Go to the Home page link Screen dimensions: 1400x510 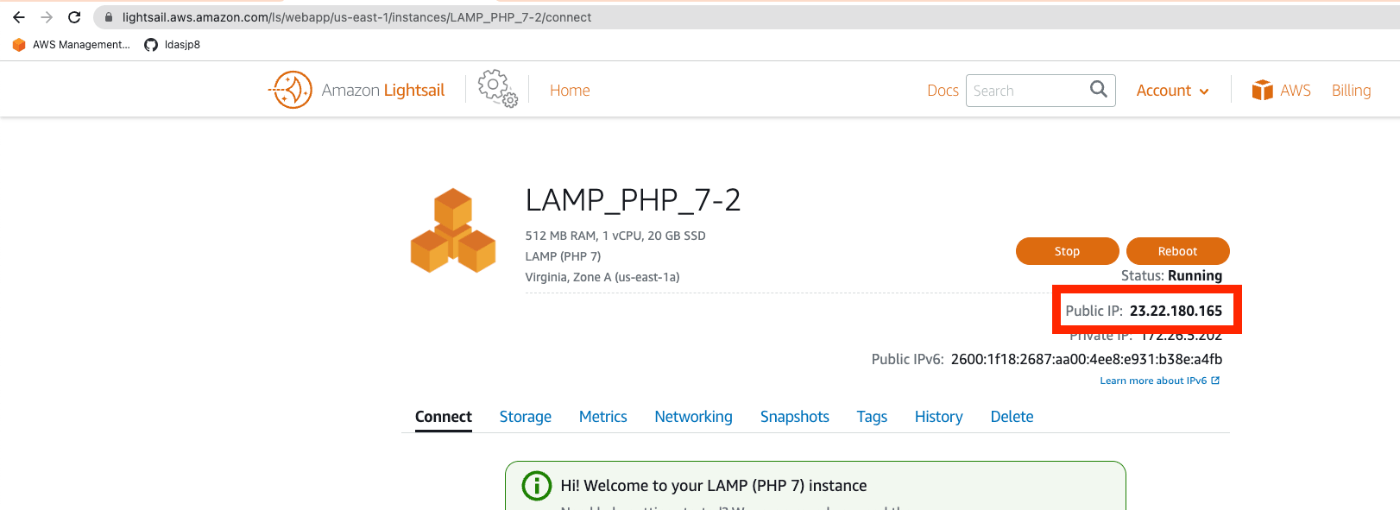[x=570, y=90]
